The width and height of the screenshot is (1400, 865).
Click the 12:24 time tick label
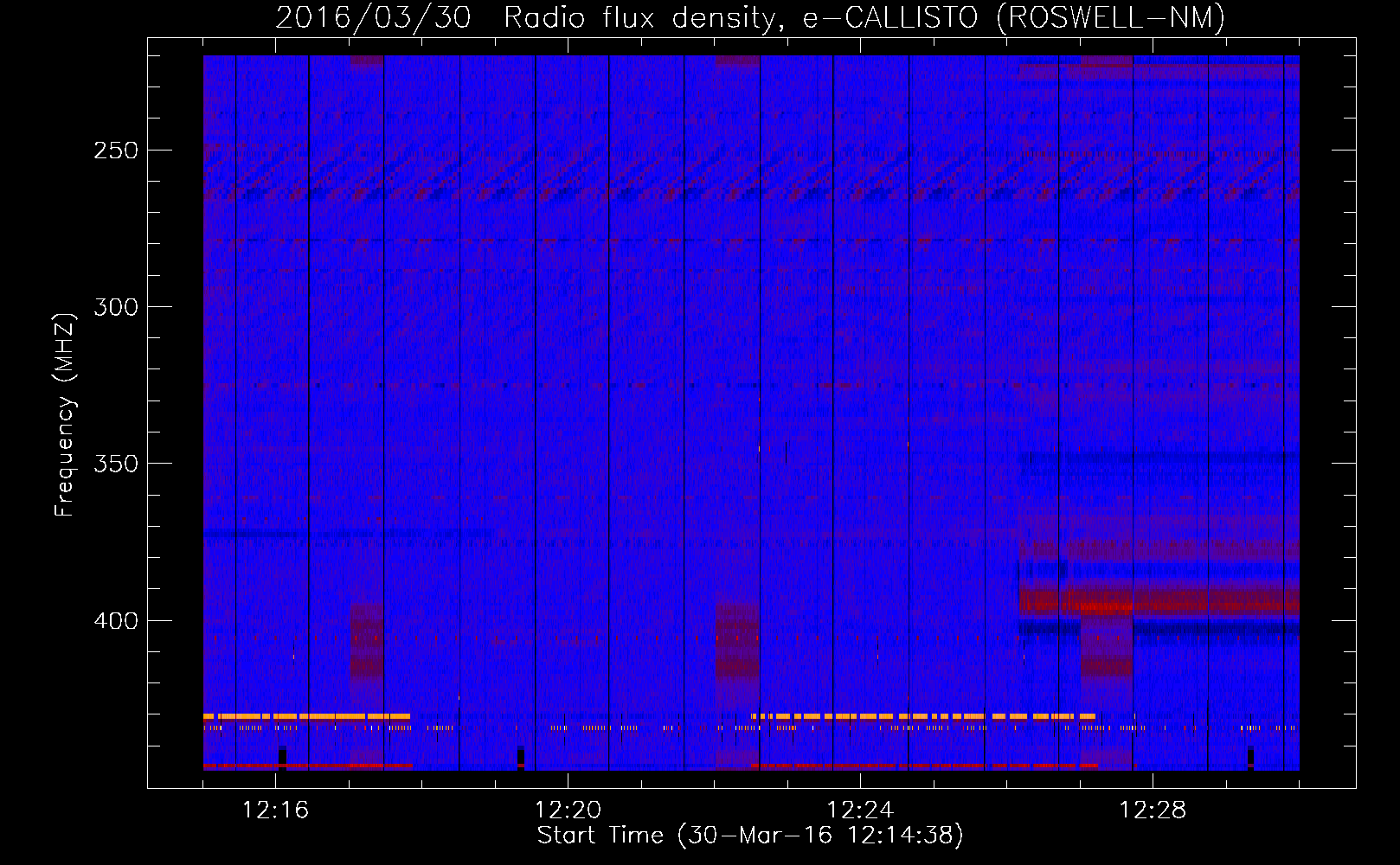pos(860,811)
